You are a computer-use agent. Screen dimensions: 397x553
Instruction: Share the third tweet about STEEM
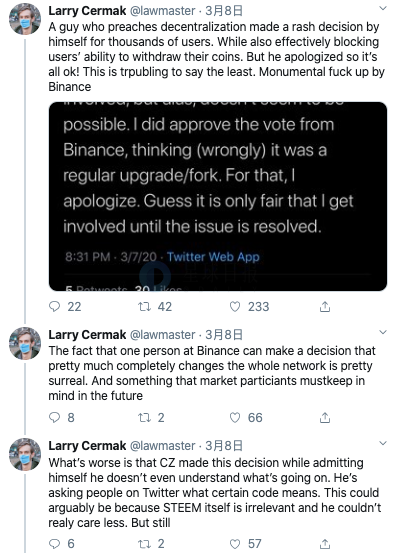pyautogui.click(x=325, y=544)
